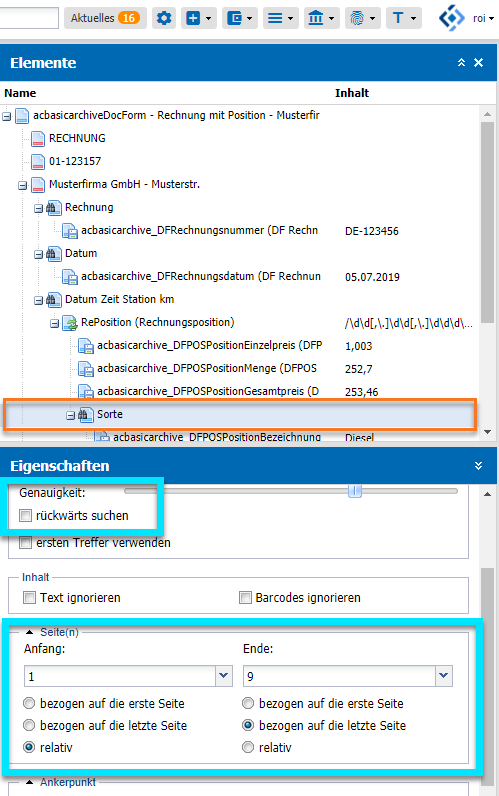This screenshot has height=796, width=499.
Task: Open the roi user menu
Action: pyautogui.click(x=483, y=18)
